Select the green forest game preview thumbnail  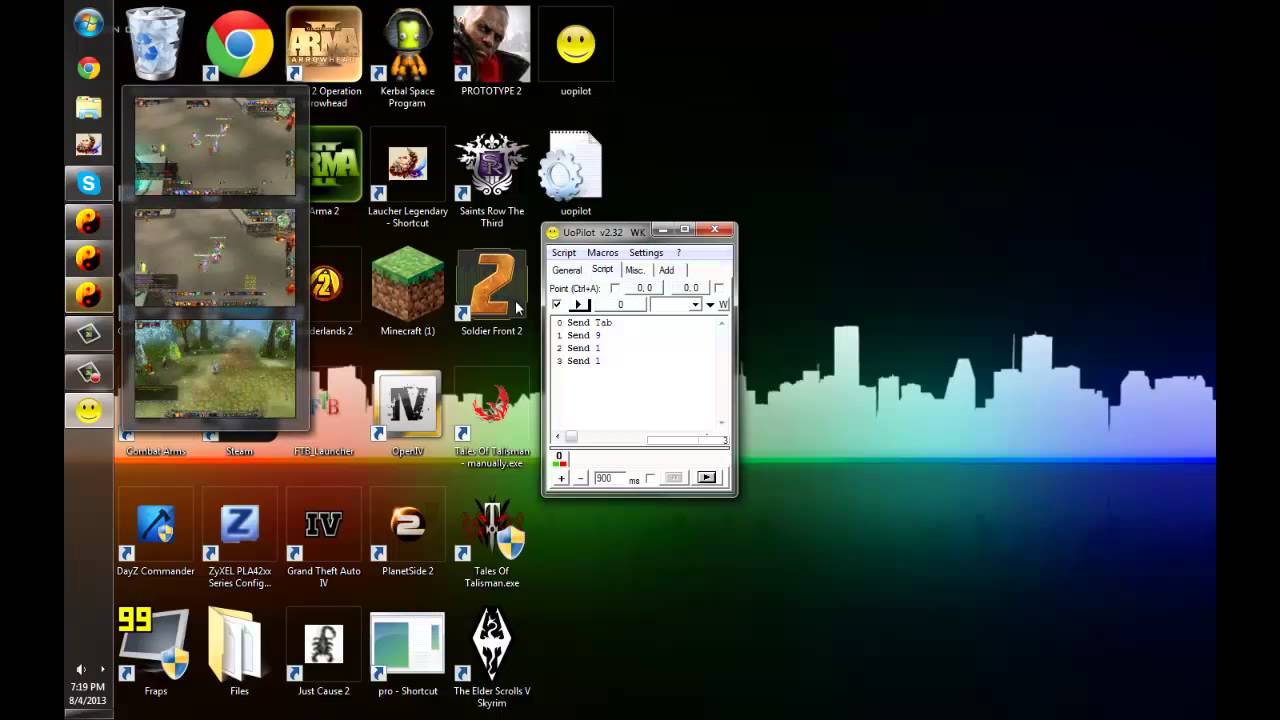pyautogui.click(x=215, y=369)
